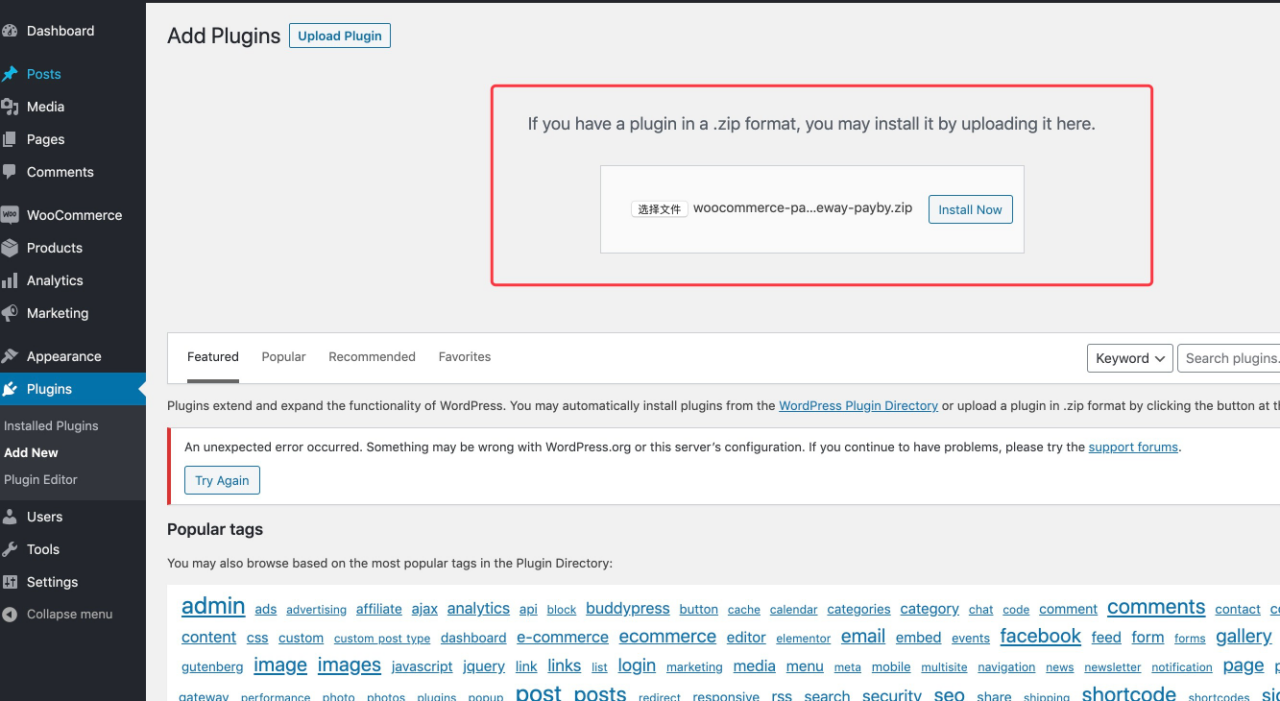Click the Analytics bar chart icon

(x=10, y=281)
